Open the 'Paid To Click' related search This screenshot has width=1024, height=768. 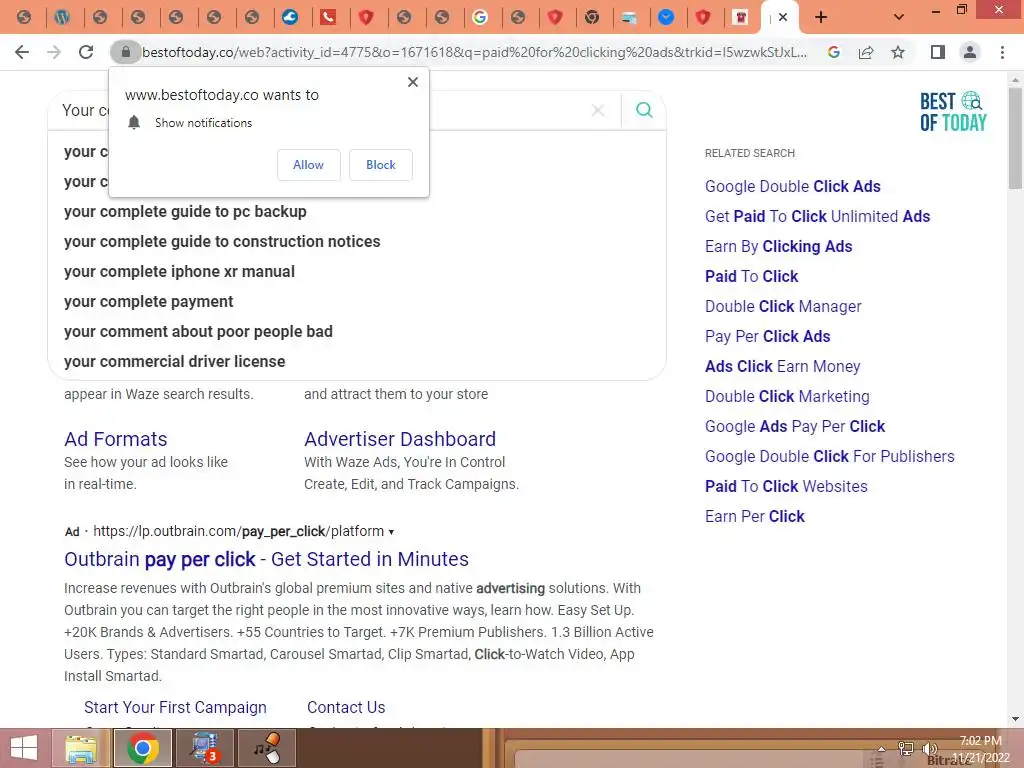click(x=752, y=276)
